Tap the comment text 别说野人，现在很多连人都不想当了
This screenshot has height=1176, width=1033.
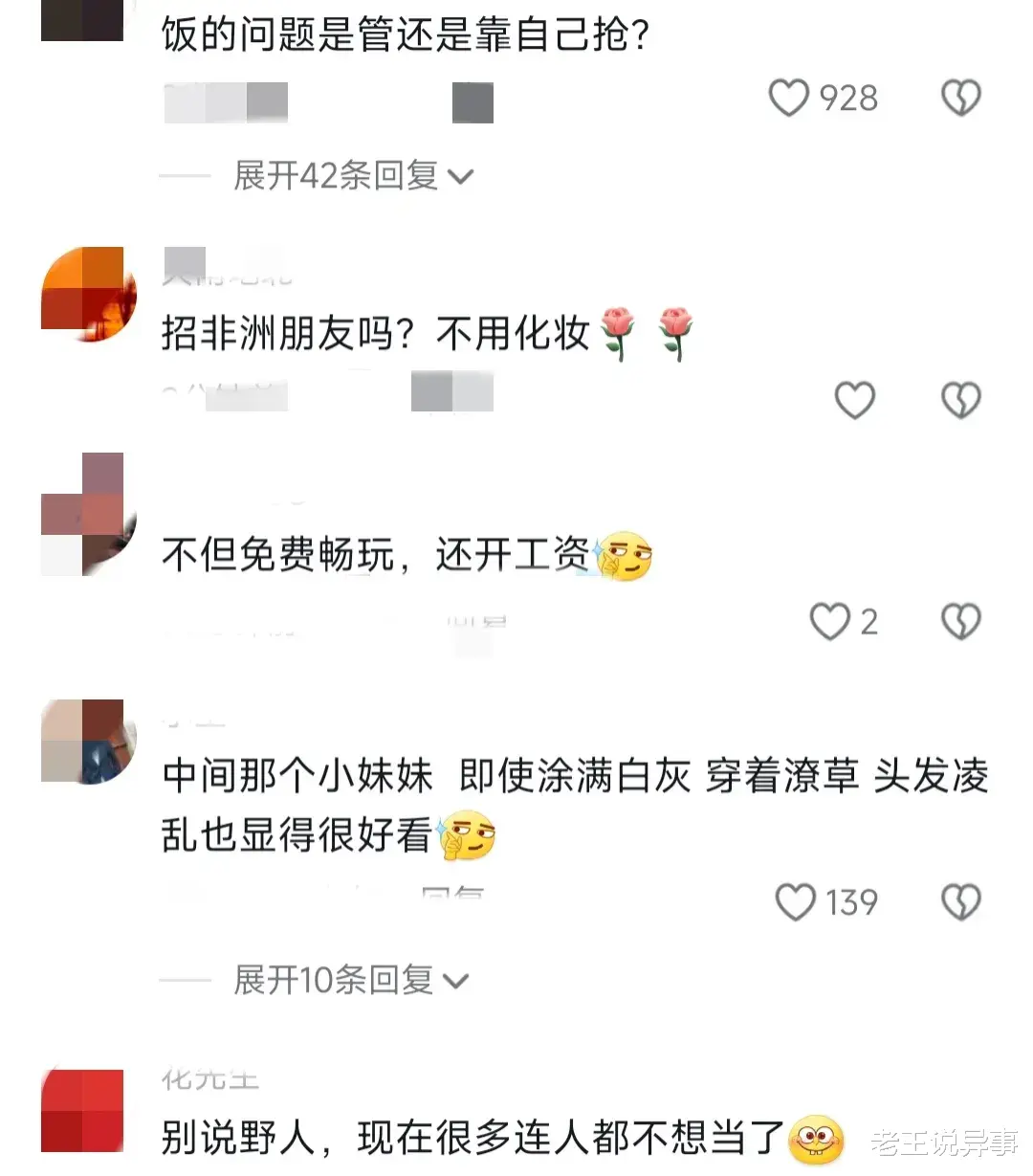473,1138
